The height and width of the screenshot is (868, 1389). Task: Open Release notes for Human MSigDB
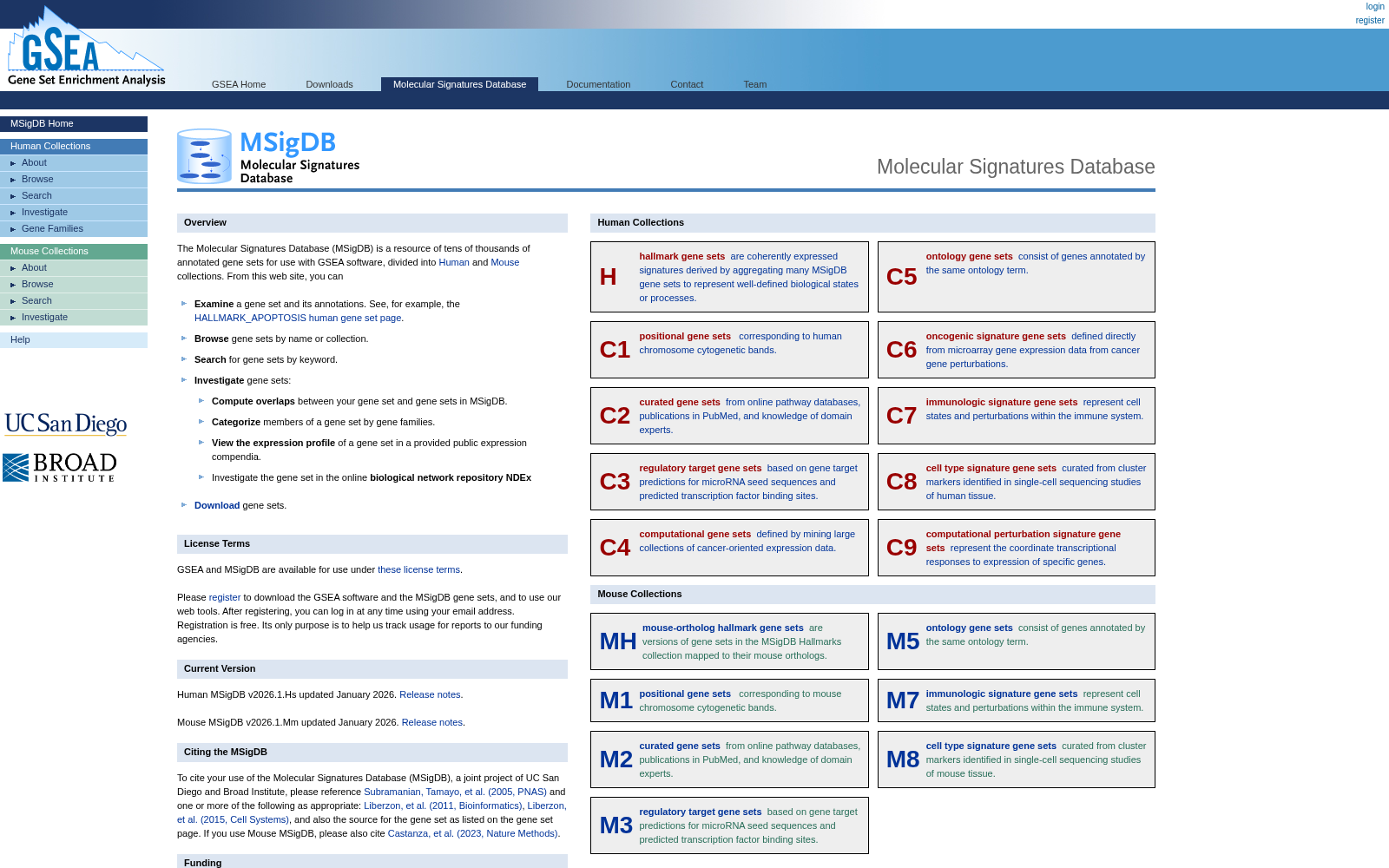coord(430,694)
